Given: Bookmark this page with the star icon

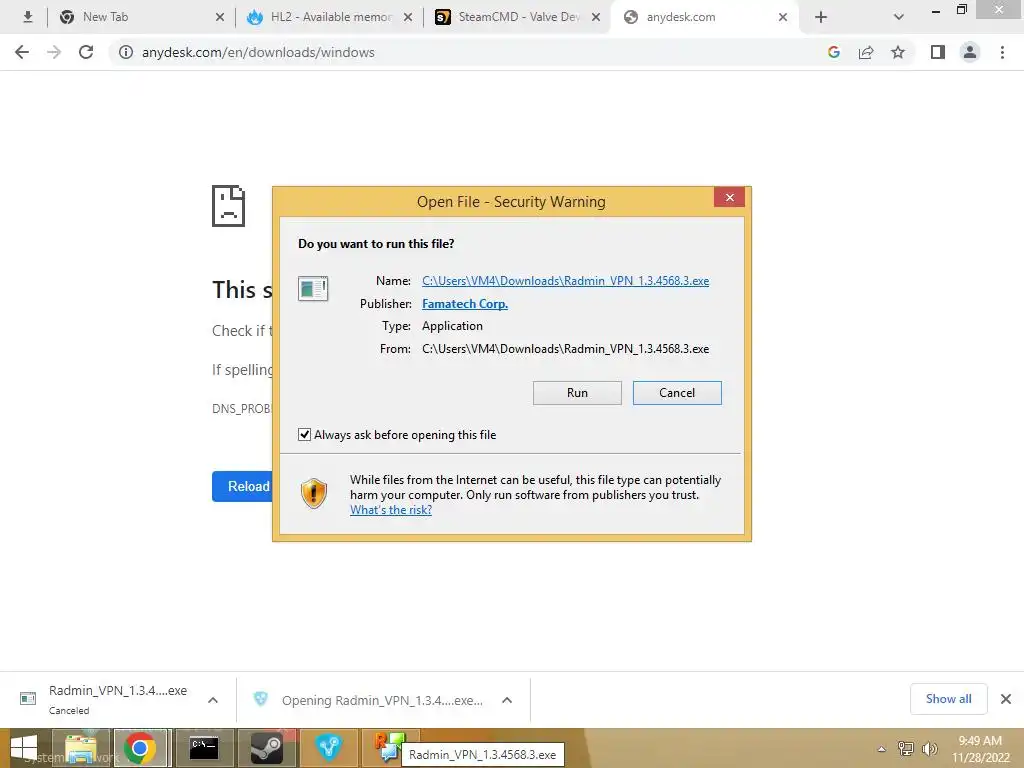Looking at the screenshot, I should 898,52.
